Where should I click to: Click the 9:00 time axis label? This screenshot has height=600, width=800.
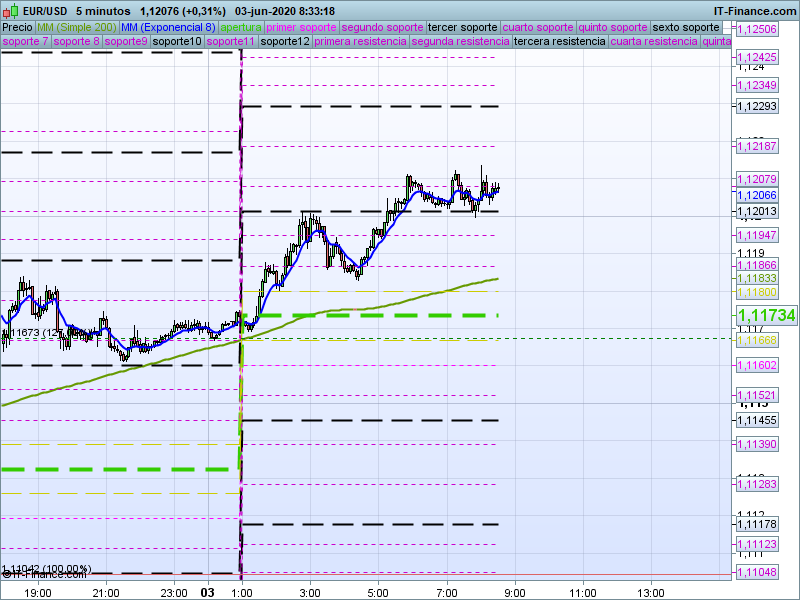tap(514, 592)
